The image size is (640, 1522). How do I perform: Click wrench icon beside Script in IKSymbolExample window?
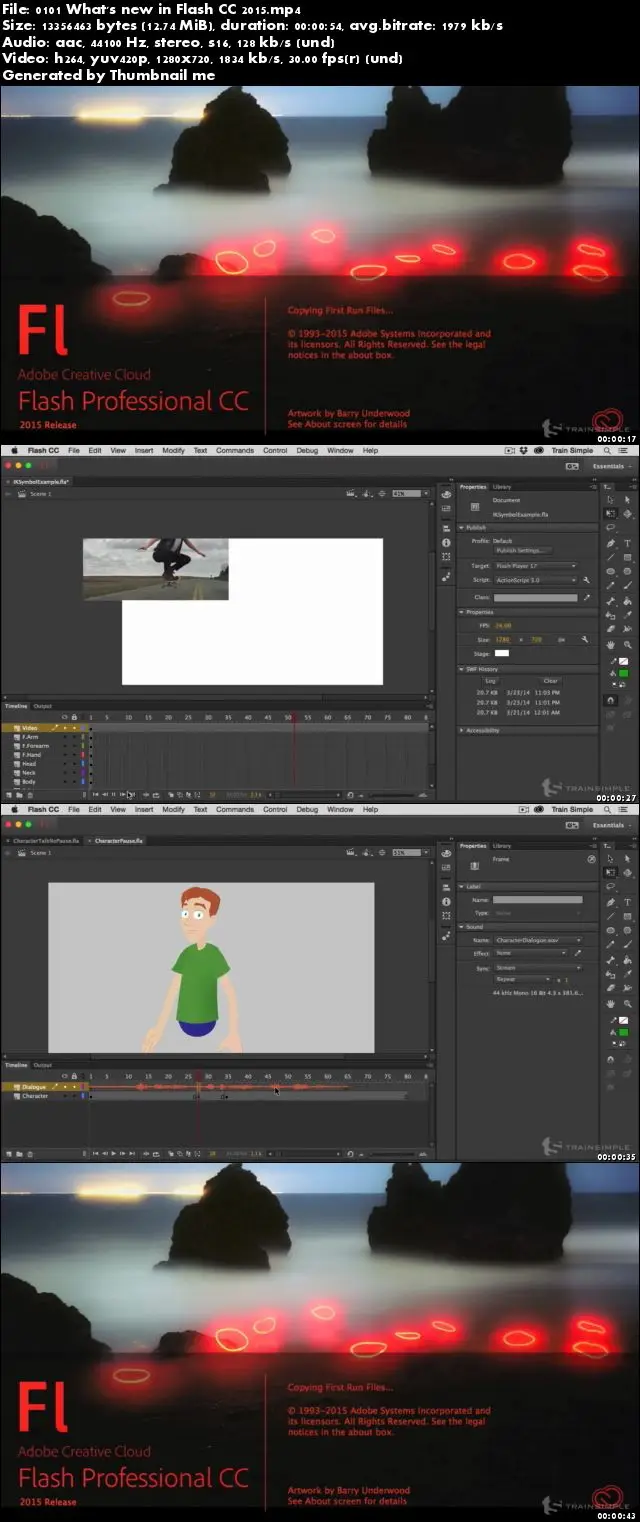click(586, 580)
